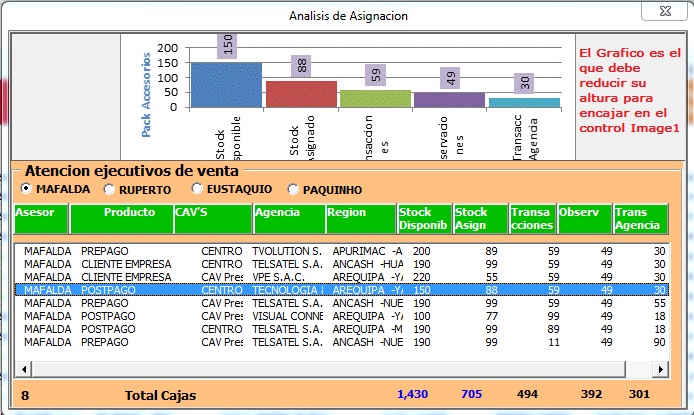Screen dimensions: 694x415
Task: Click the value 220 in Stock Disponib column
Action: pyautogui.click(x=421, y=277)
